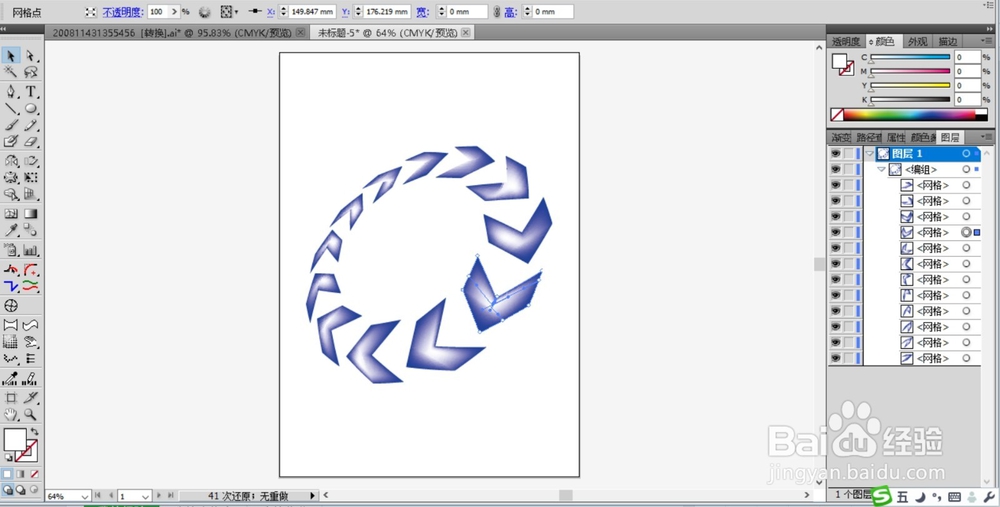Select the Magic Wand tool
The width and height of the screenshot is (1000, 507).
[x=11, y=73]
